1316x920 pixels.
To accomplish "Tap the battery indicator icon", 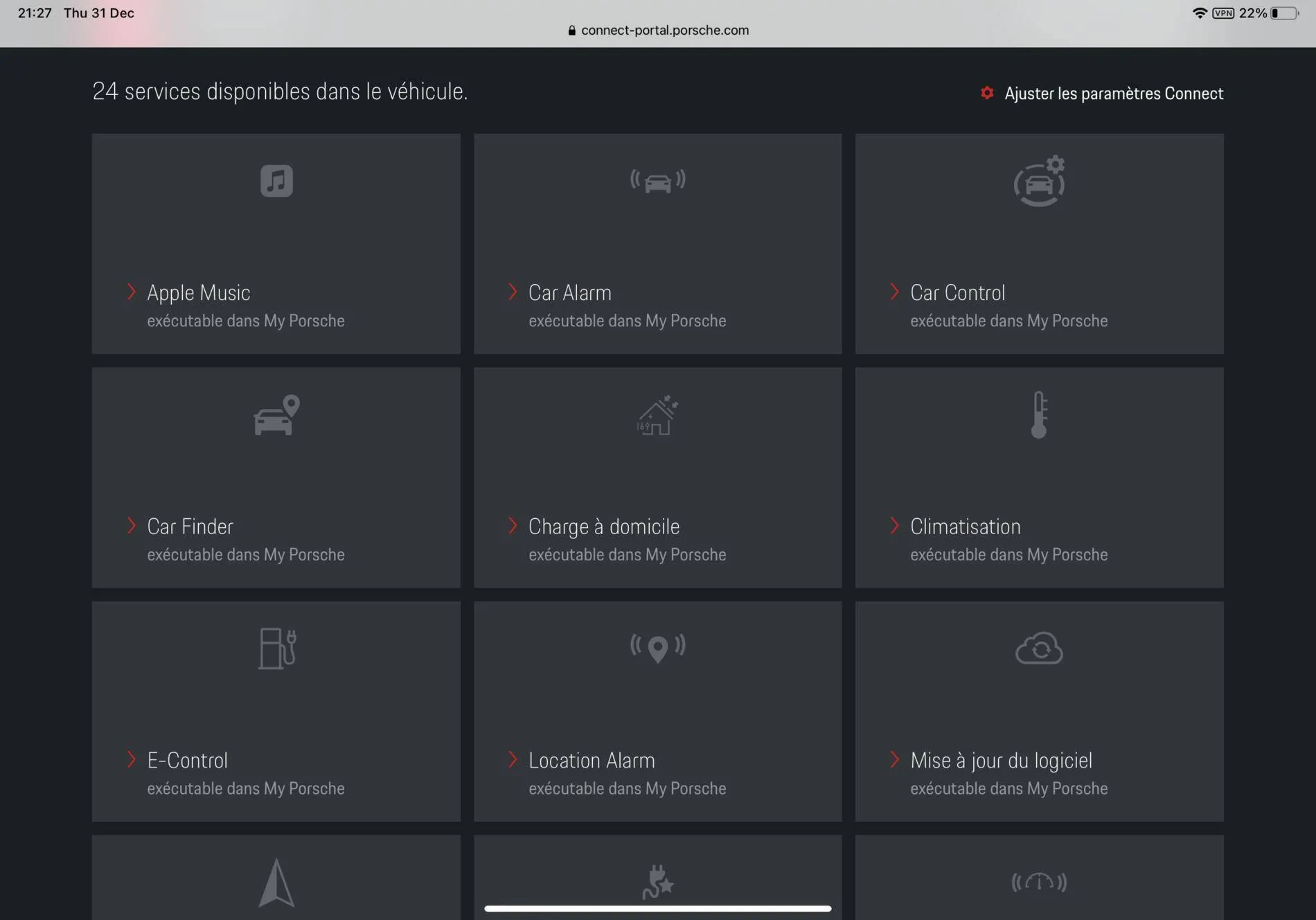I will pyautogui.click(x=1285, y=13).
